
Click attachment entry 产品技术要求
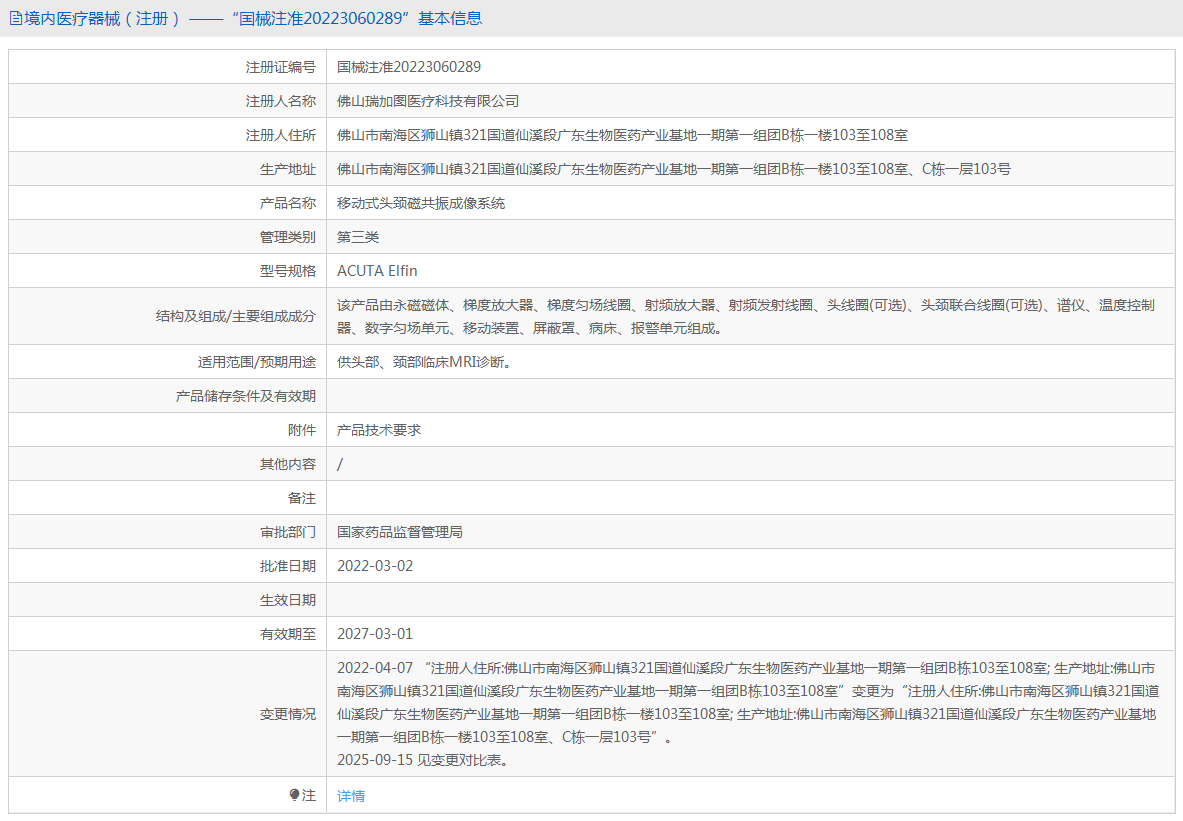(379, 430)
